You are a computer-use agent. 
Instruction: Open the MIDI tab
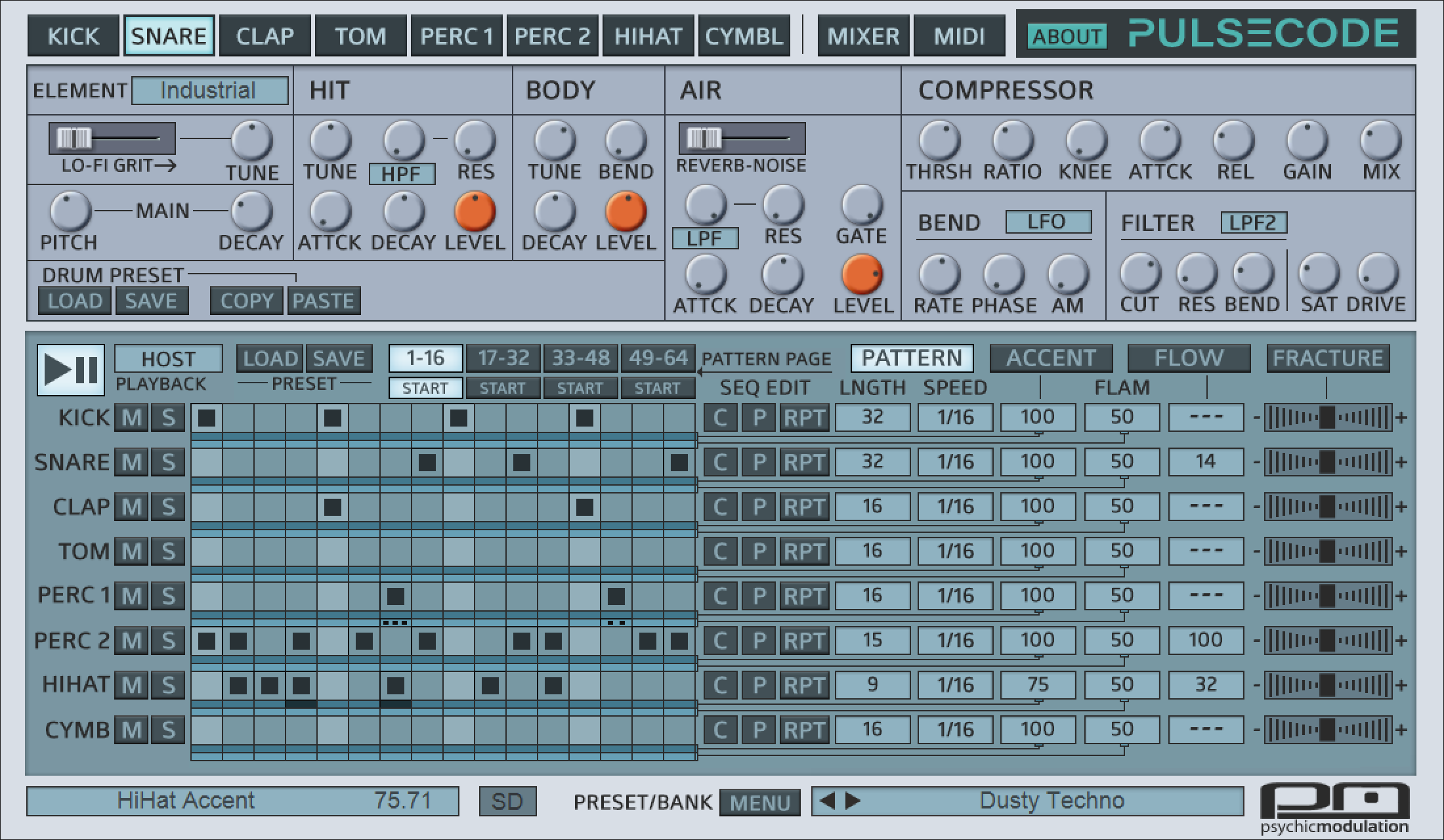(959, 35)
